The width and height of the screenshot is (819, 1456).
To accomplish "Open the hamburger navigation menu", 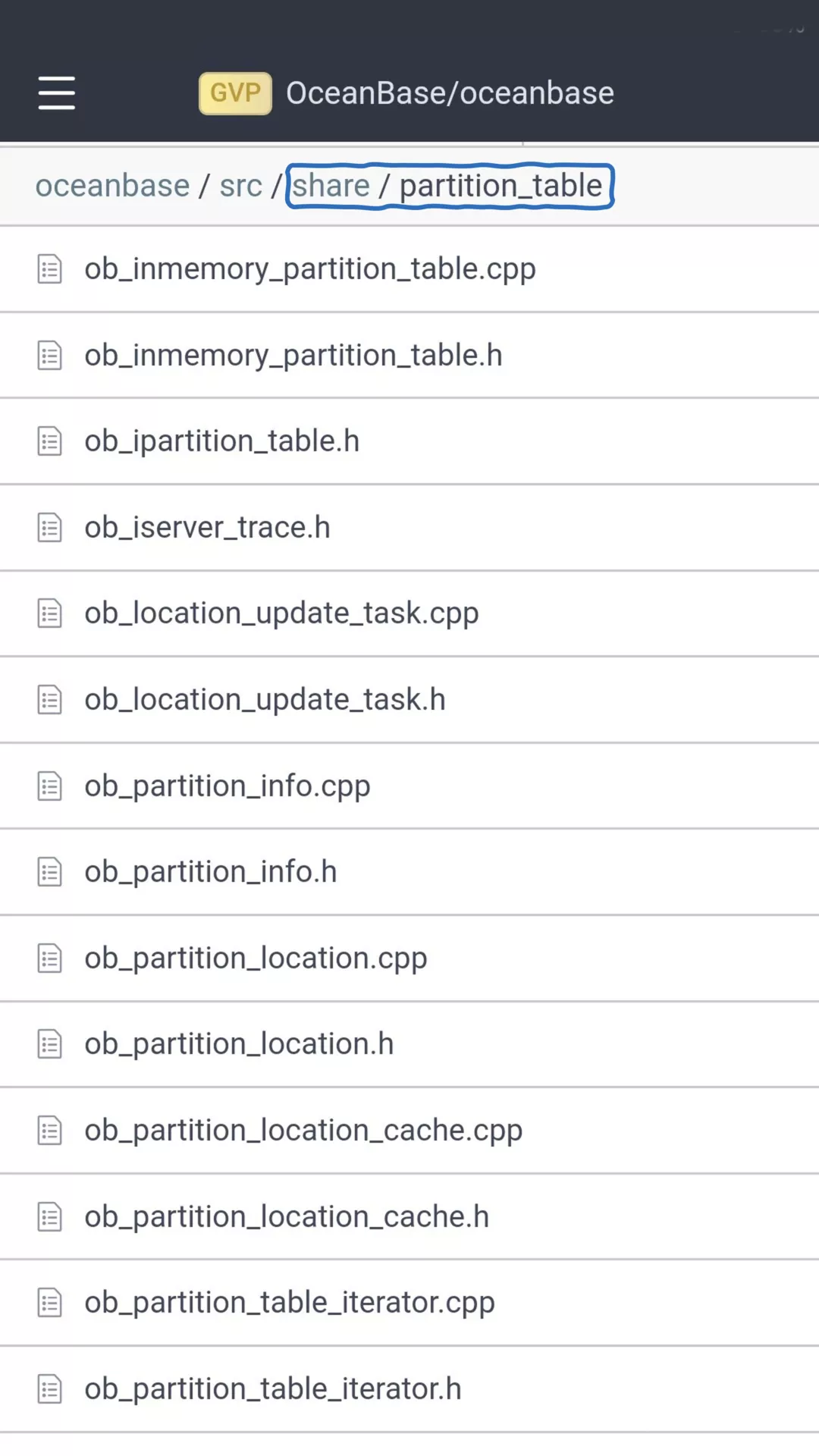I will [57, 93].
